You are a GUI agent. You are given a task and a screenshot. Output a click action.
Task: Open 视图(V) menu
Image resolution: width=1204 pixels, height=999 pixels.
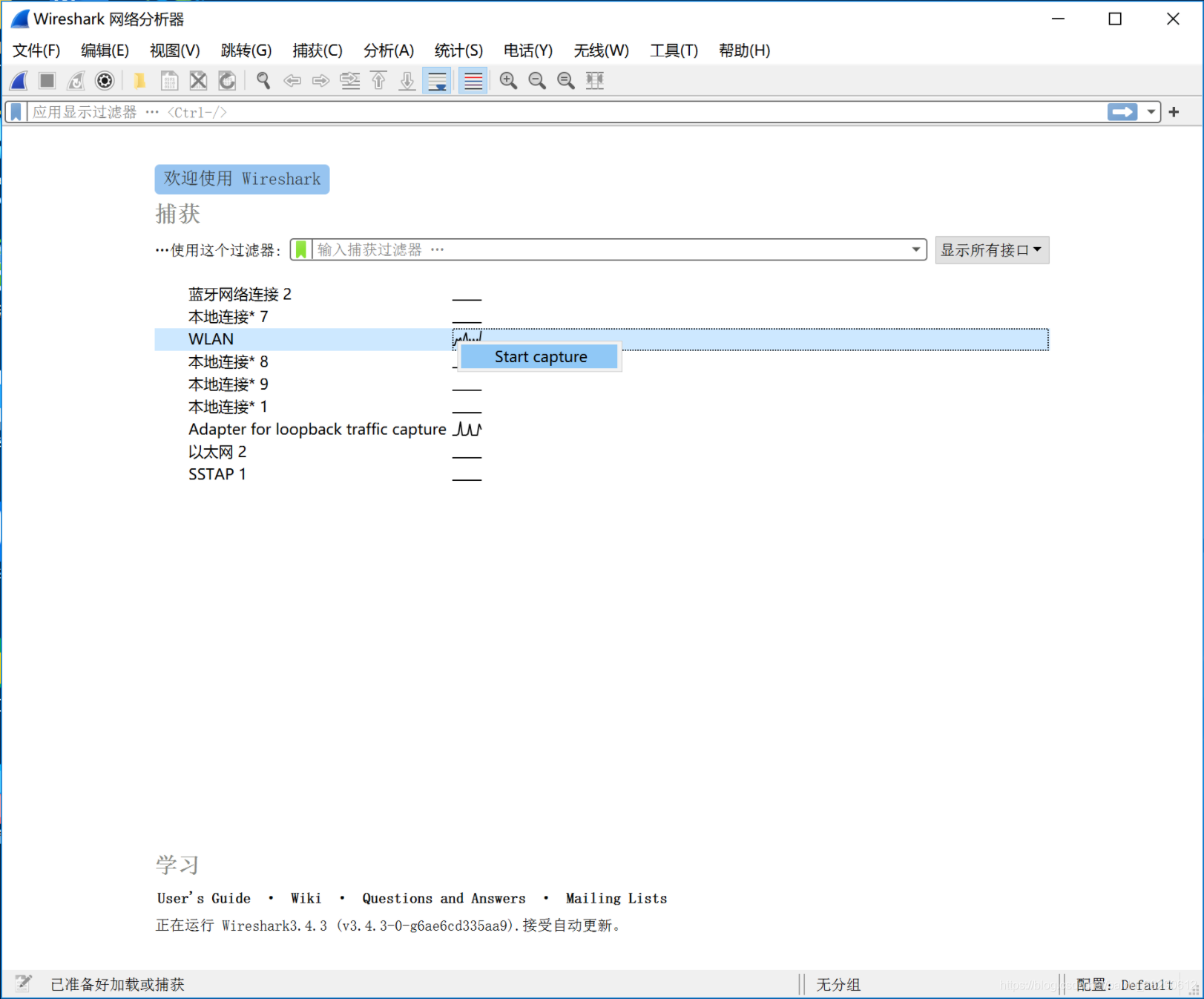(175, 50)
